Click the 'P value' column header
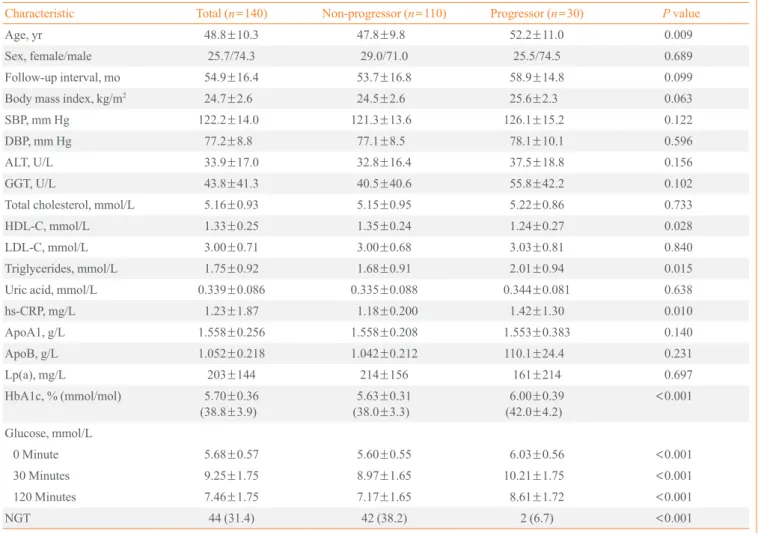 [x=681, y=13]
